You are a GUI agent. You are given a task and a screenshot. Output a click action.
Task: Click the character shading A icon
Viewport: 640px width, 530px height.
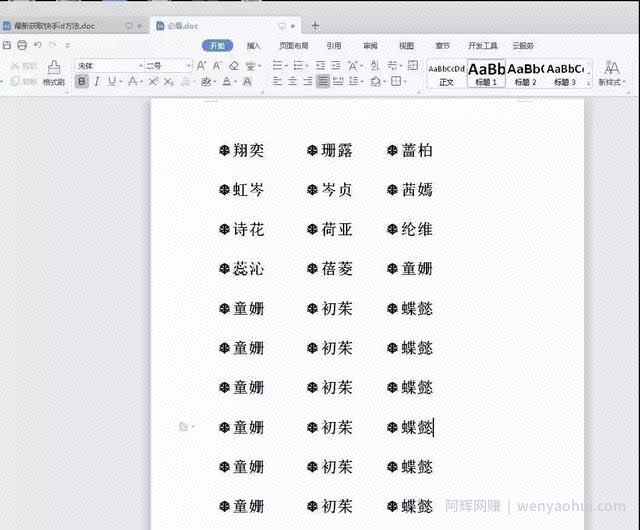tap(247, 81)
